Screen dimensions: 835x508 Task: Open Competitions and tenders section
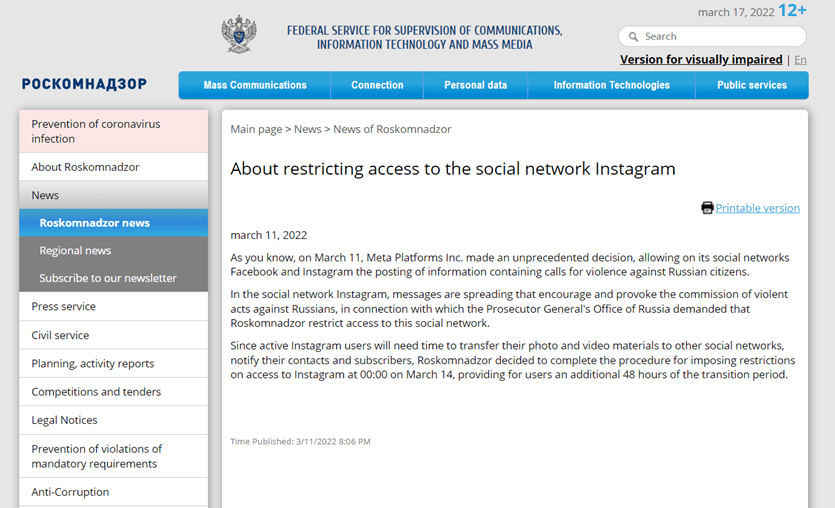[x=113, y=392]
